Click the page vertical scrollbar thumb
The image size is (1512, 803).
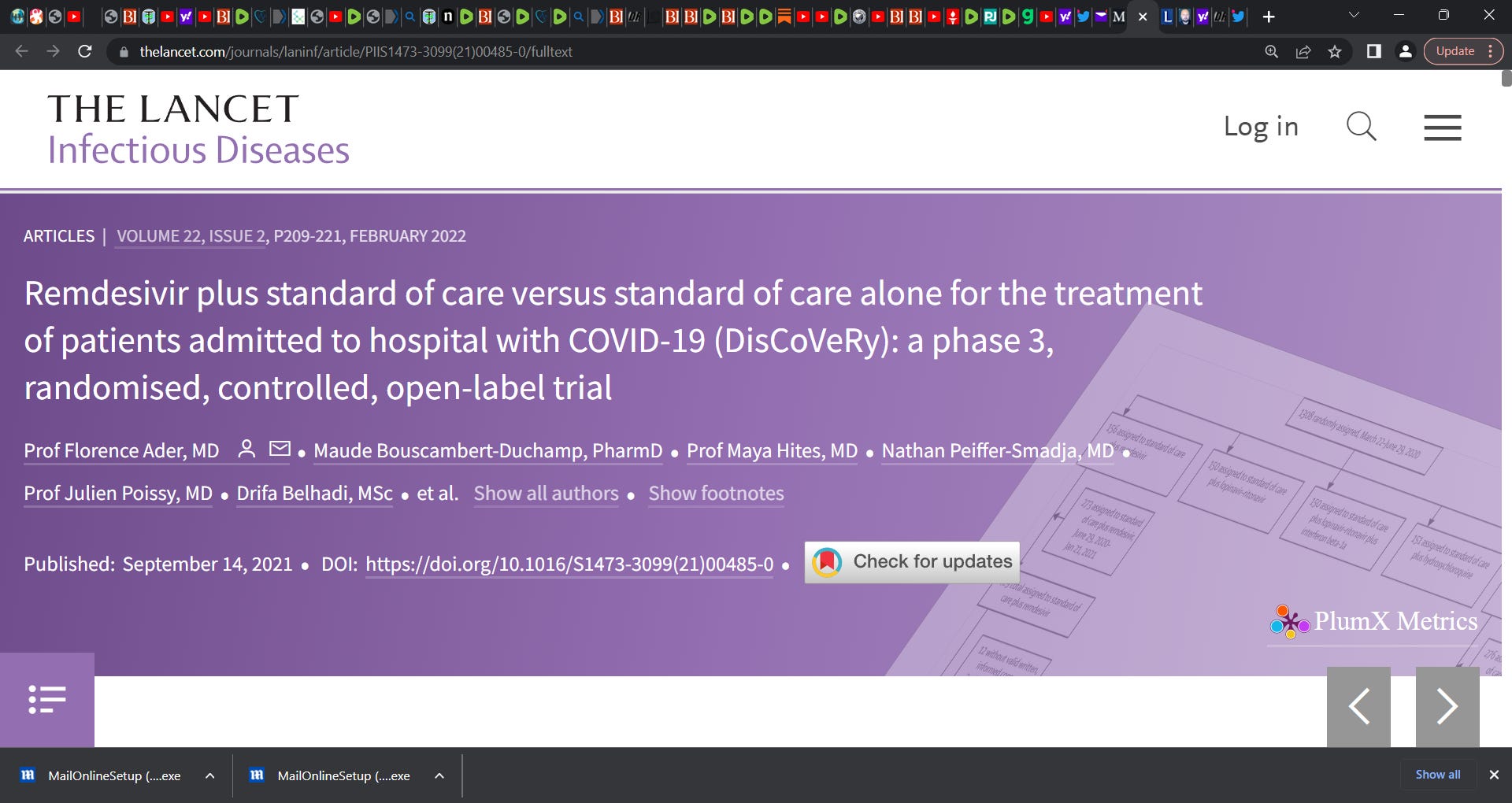[x=1506, y=78]
